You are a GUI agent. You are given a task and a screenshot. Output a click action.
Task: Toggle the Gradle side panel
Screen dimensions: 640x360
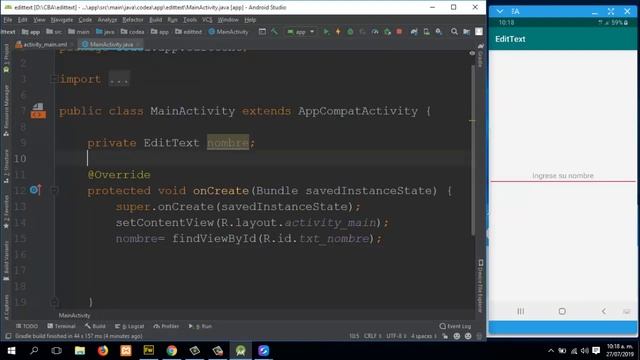pyautogui.click(x=480, y=55)
